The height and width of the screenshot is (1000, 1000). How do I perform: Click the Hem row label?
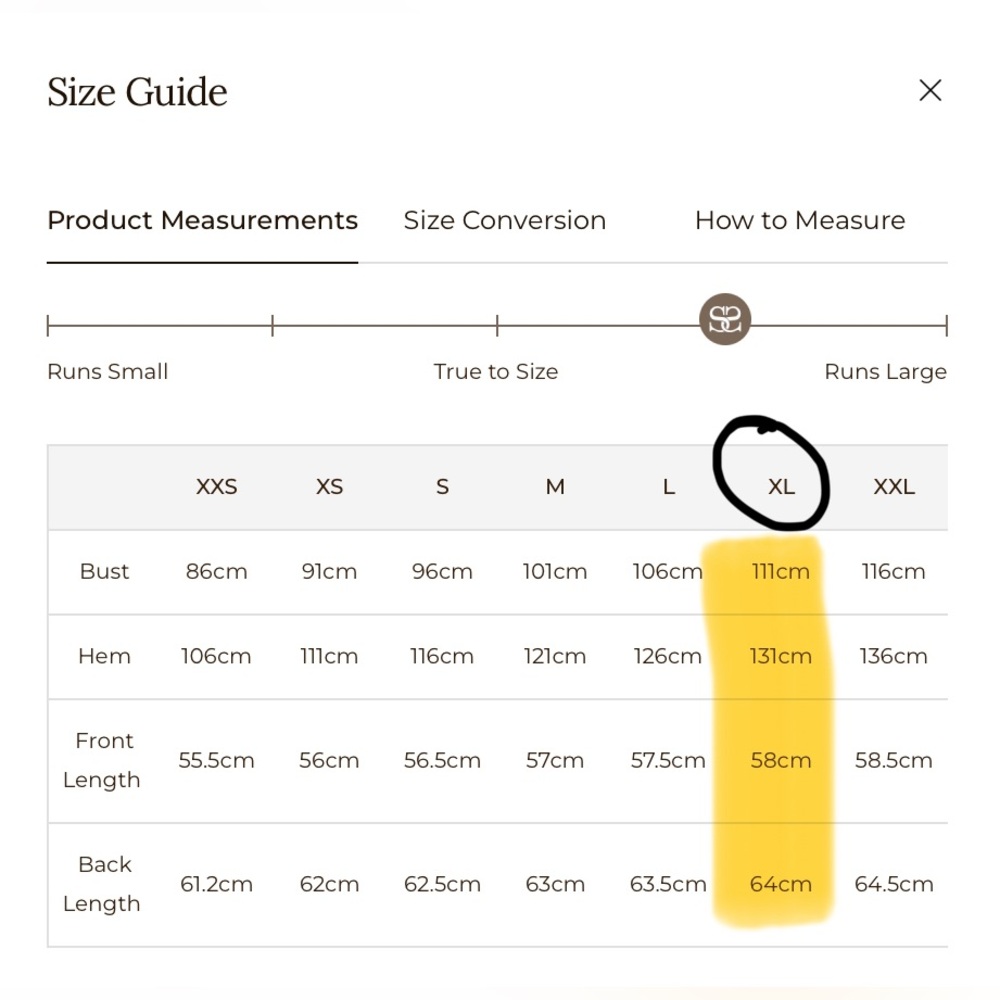[104, 656]
